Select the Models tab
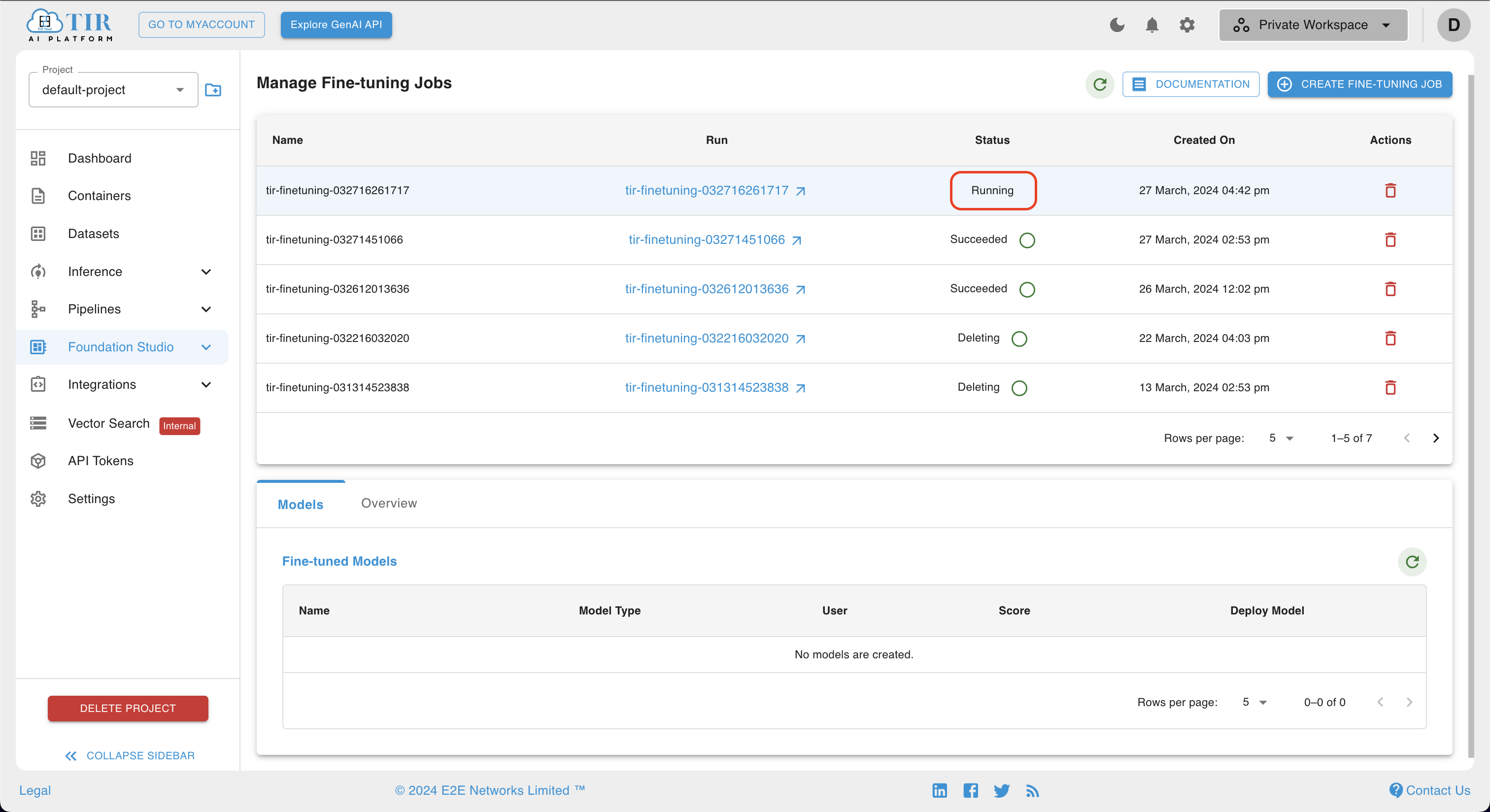The width and height of the screenshot is (1490, 812). pos(300,505)
